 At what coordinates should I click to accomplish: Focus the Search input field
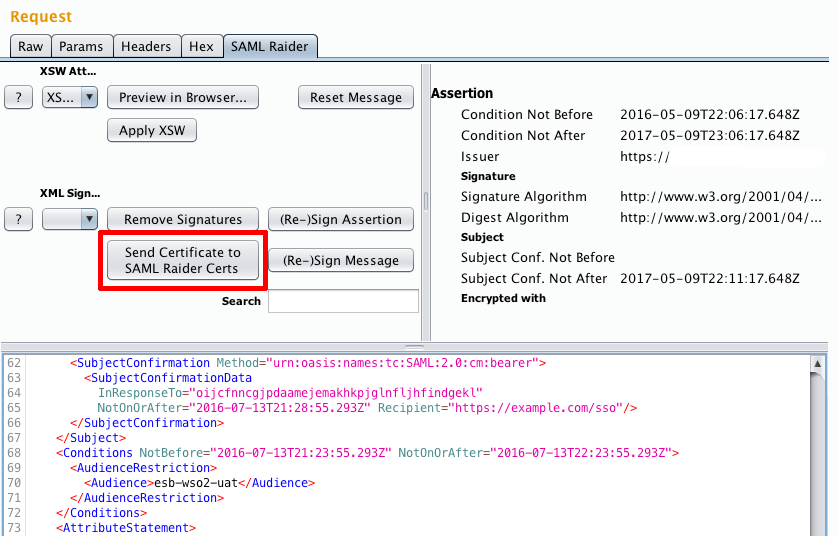(x=343, y=301)
